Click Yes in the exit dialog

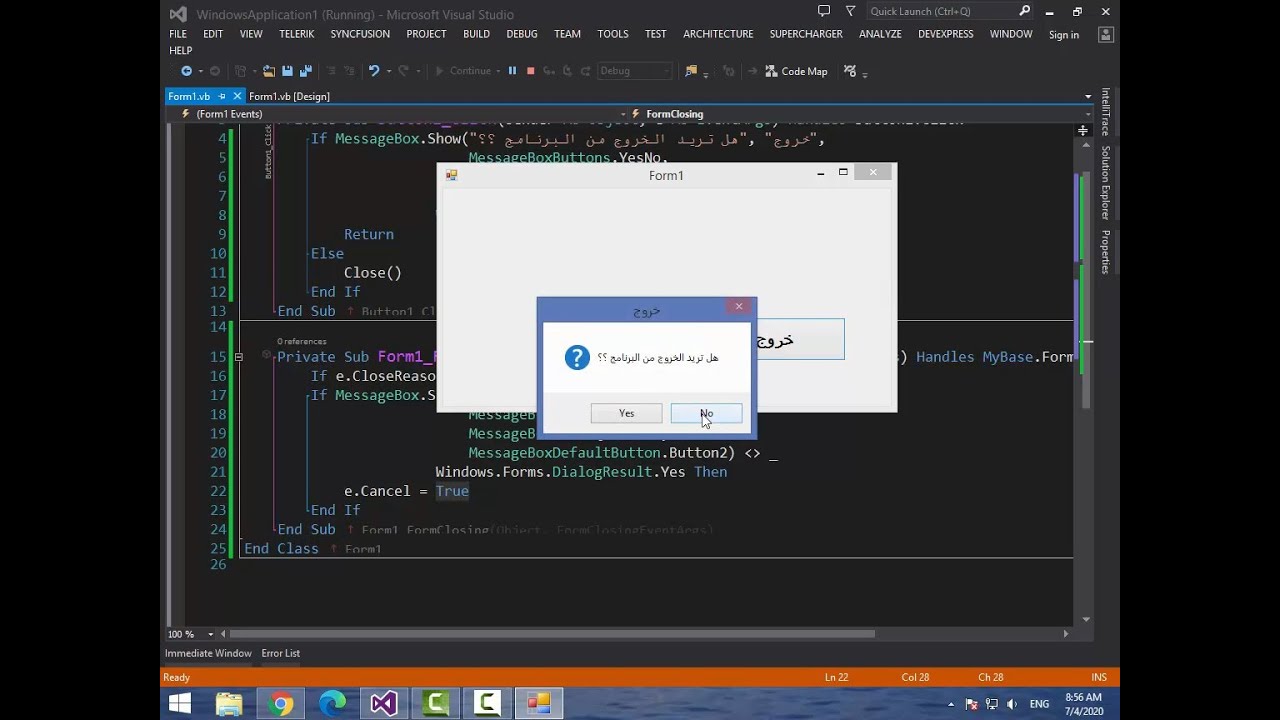point(626,413)
